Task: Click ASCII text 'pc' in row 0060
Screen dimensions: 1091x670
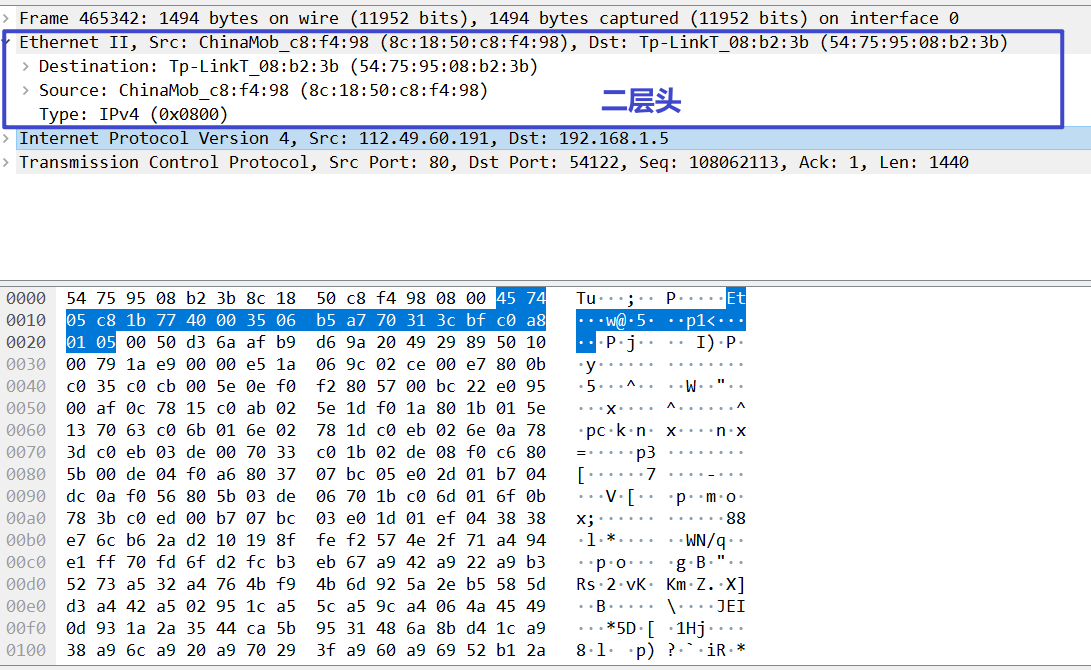Action: click(596, 431)
